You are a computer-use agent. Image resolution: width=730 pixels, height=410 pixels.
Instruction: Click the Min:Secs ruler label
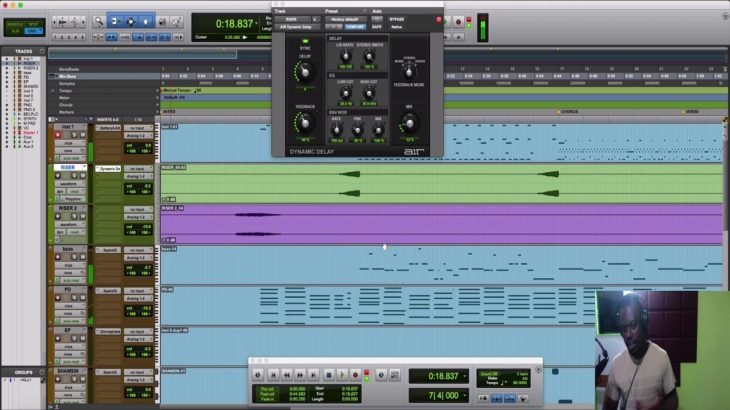(x=68, y=76)
